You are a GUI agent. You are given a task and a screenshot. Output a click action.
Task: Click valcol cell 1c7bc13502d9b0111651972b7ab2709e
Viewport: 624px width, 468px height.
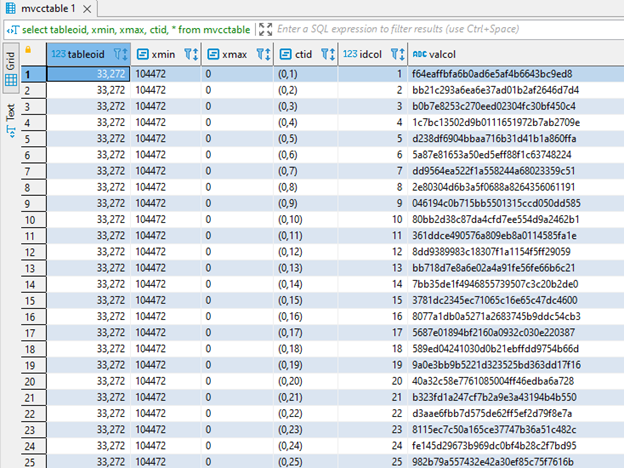coord(516,123)
